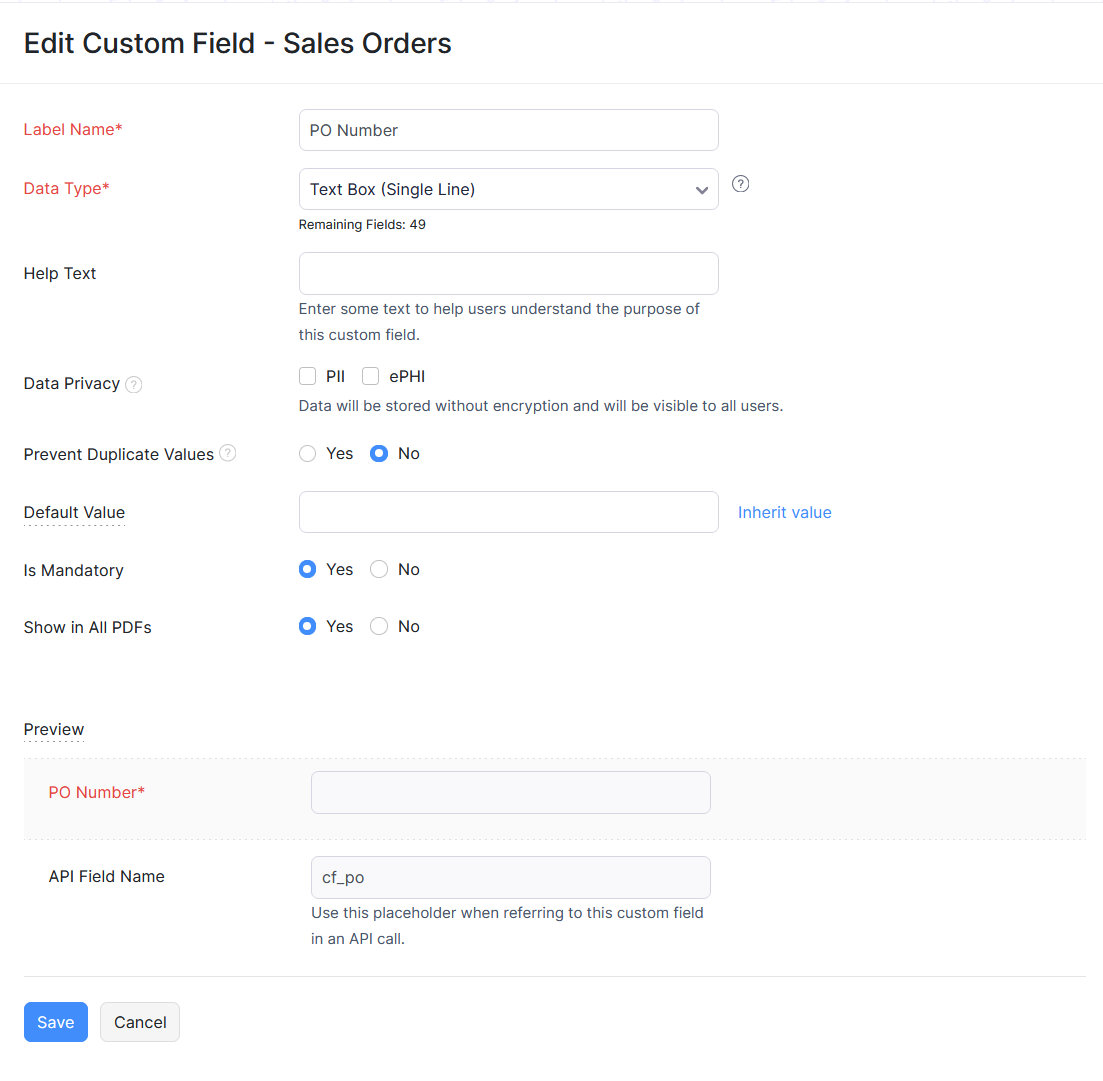The width and height of the screenshot is (1103, 1081).
Task: Focus the Help Text input box
Action: 508,273
